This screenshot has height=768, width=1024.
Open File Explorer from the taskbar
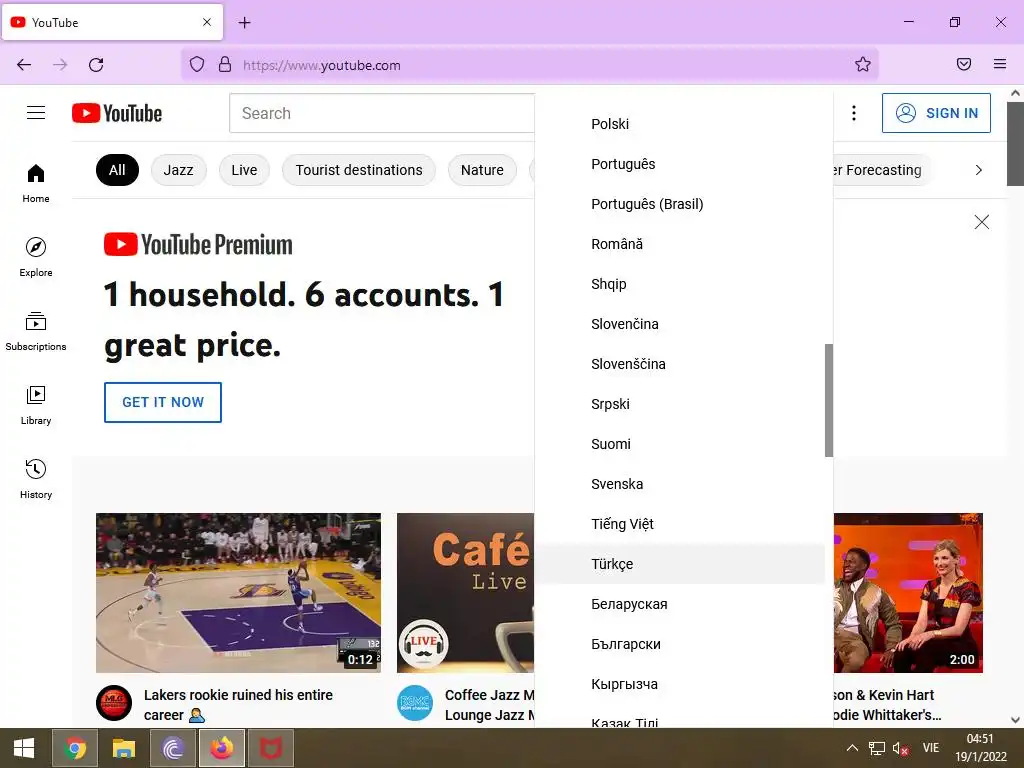tap(123, 748)
